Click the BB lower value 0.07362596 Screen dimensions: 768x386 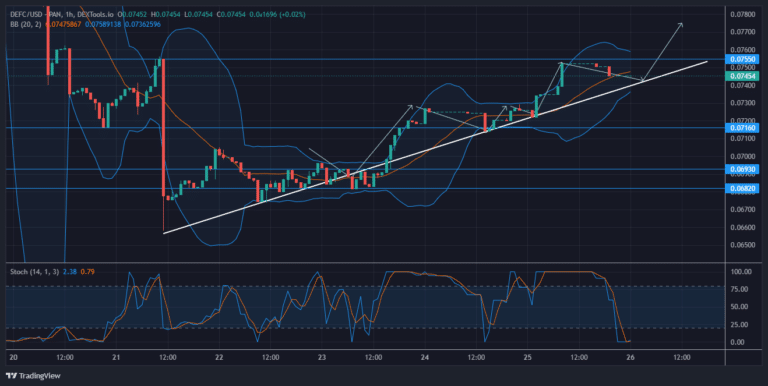143,24
